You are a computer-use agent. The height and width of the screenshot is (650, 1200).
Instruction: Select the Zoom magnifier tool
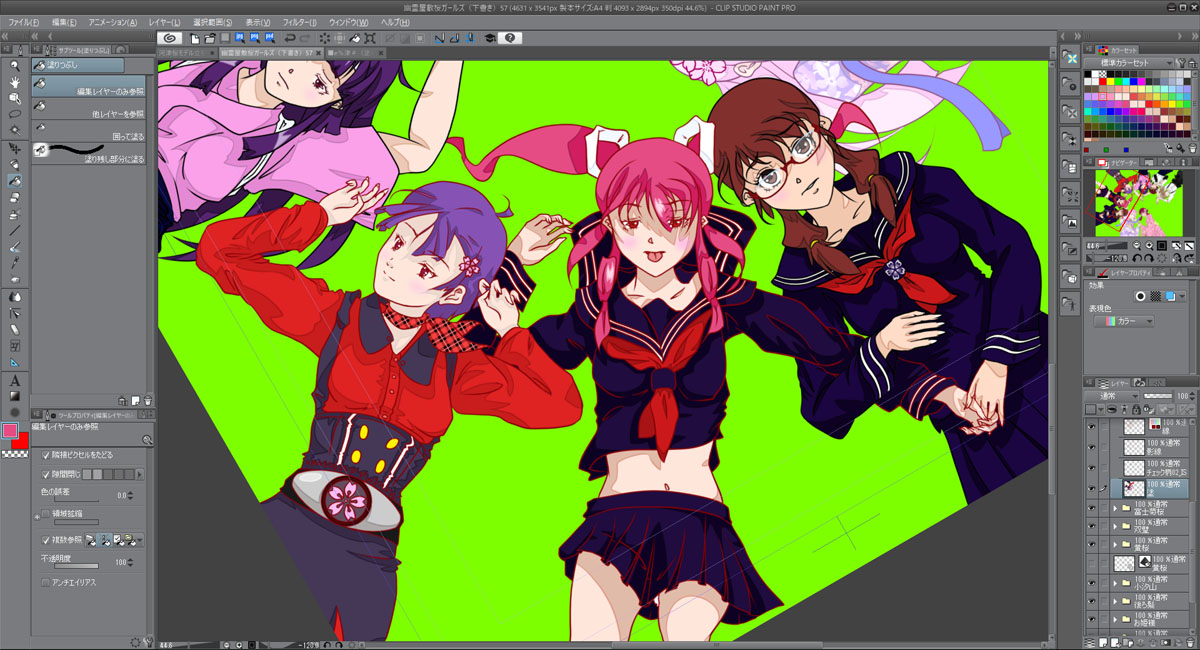pyautogui.click(x=15, y=65)
